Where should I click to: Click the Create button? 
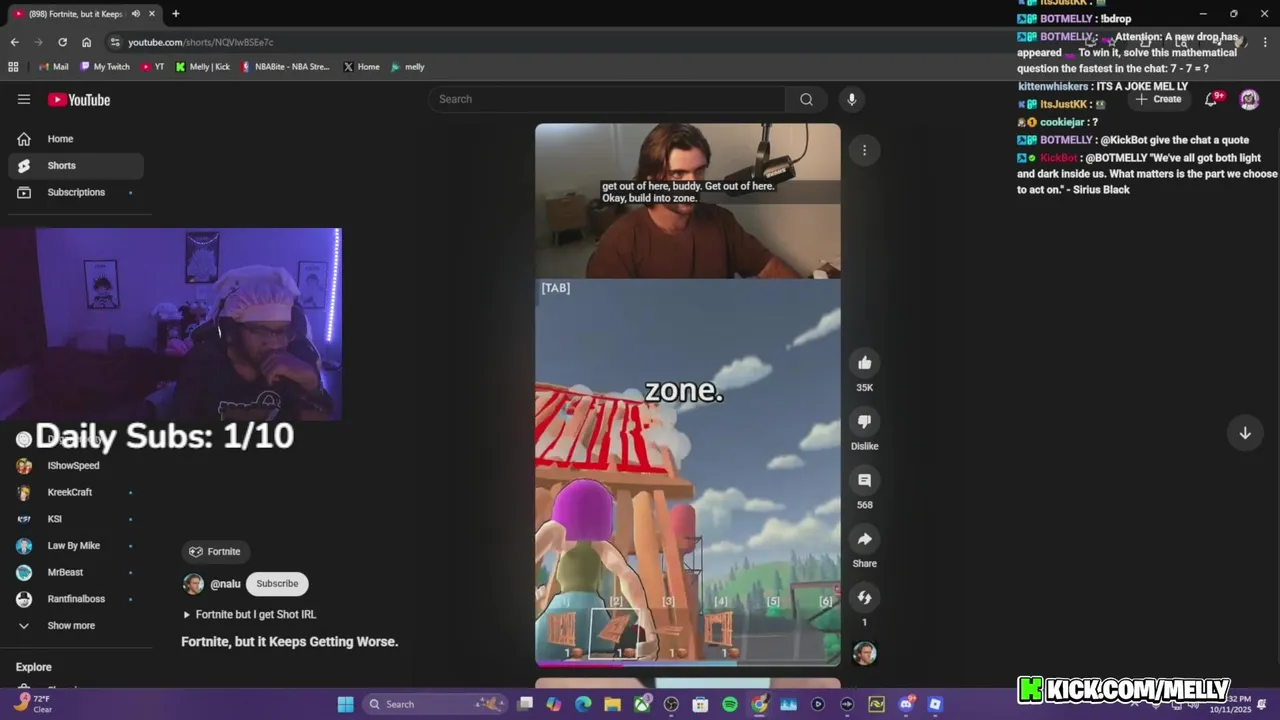click(1158, 99)
